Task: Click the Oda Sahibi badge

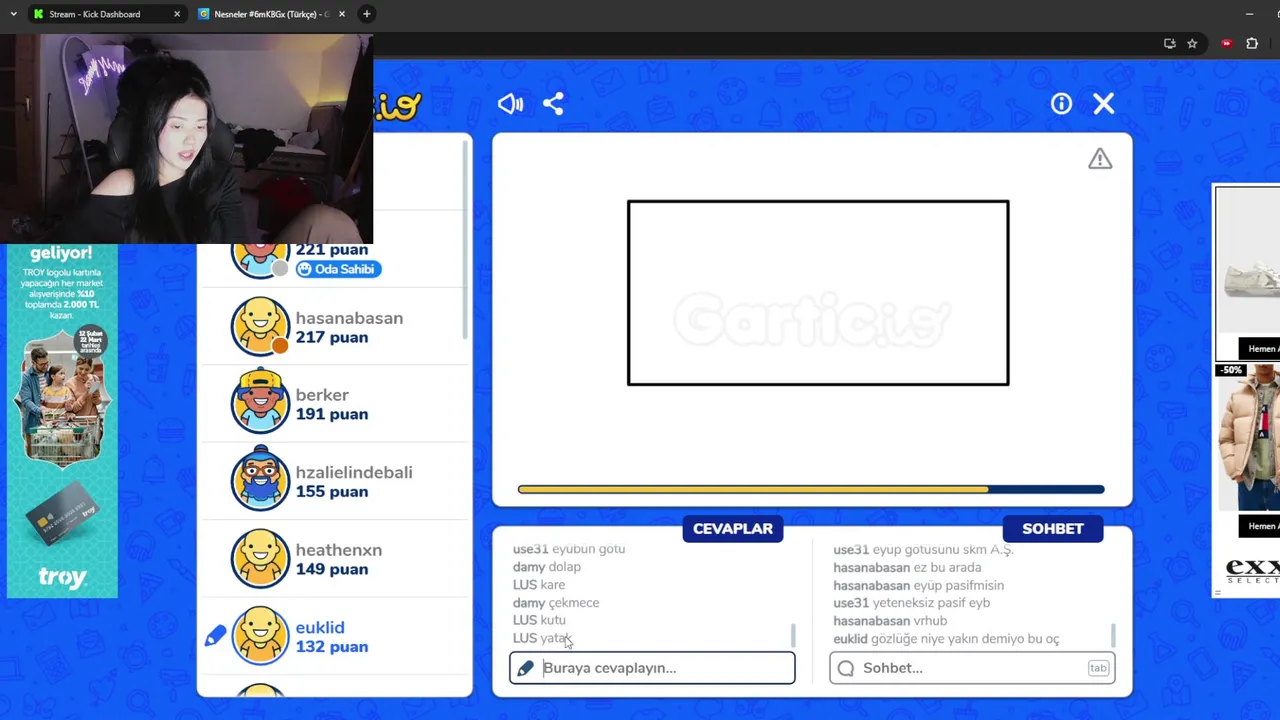Action: point(338,269)
